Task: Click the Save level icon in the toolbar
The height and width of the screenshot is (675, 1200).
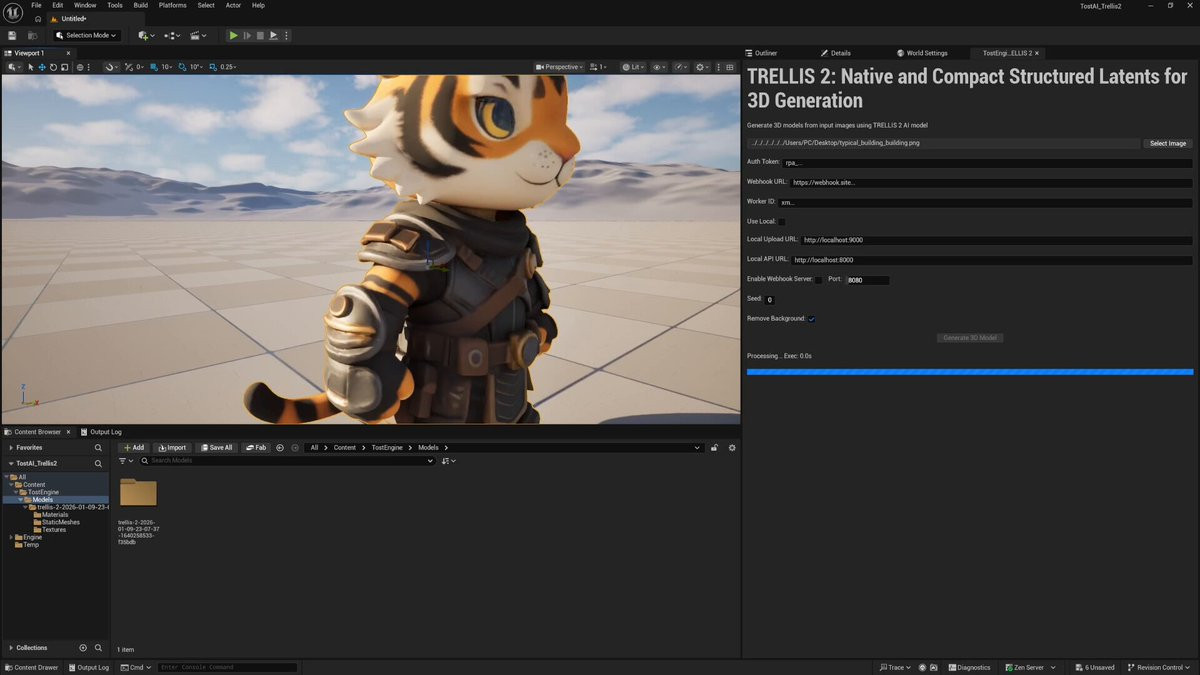Action: [x=12, y=35]
